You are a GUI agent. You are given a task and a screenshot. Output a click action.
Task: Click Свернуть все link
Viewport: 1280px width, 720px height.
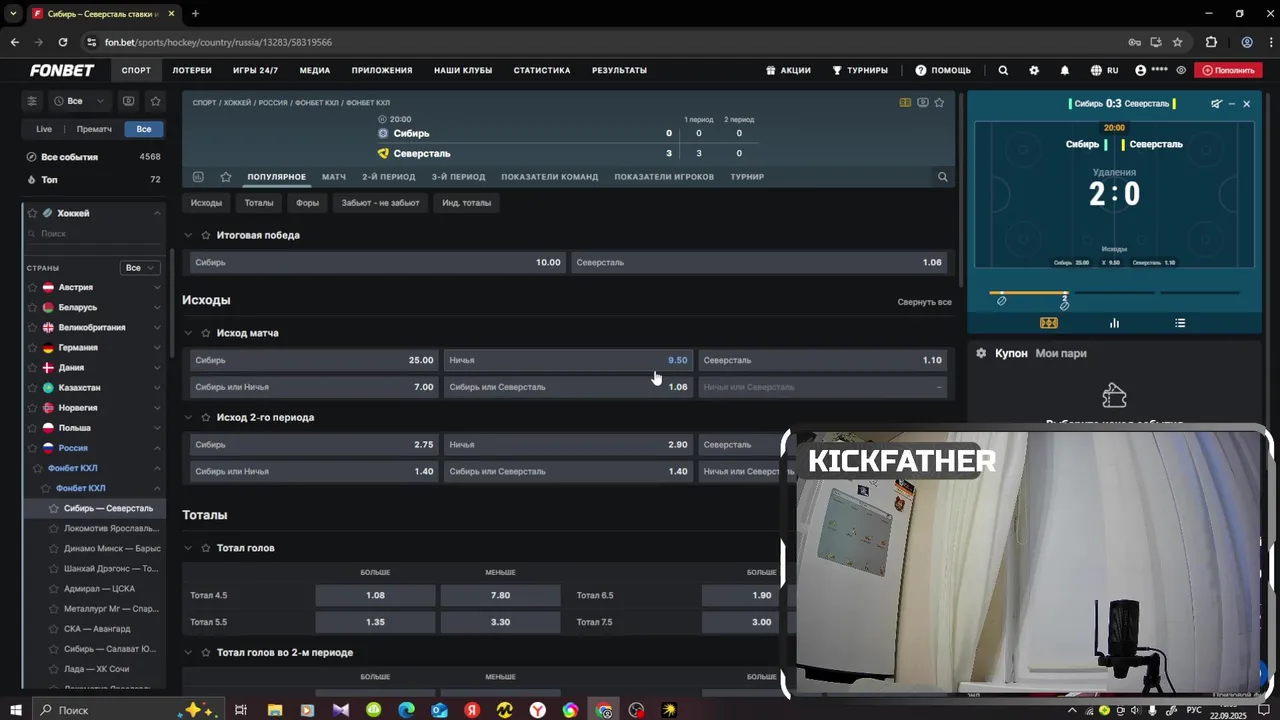(924, 302)
